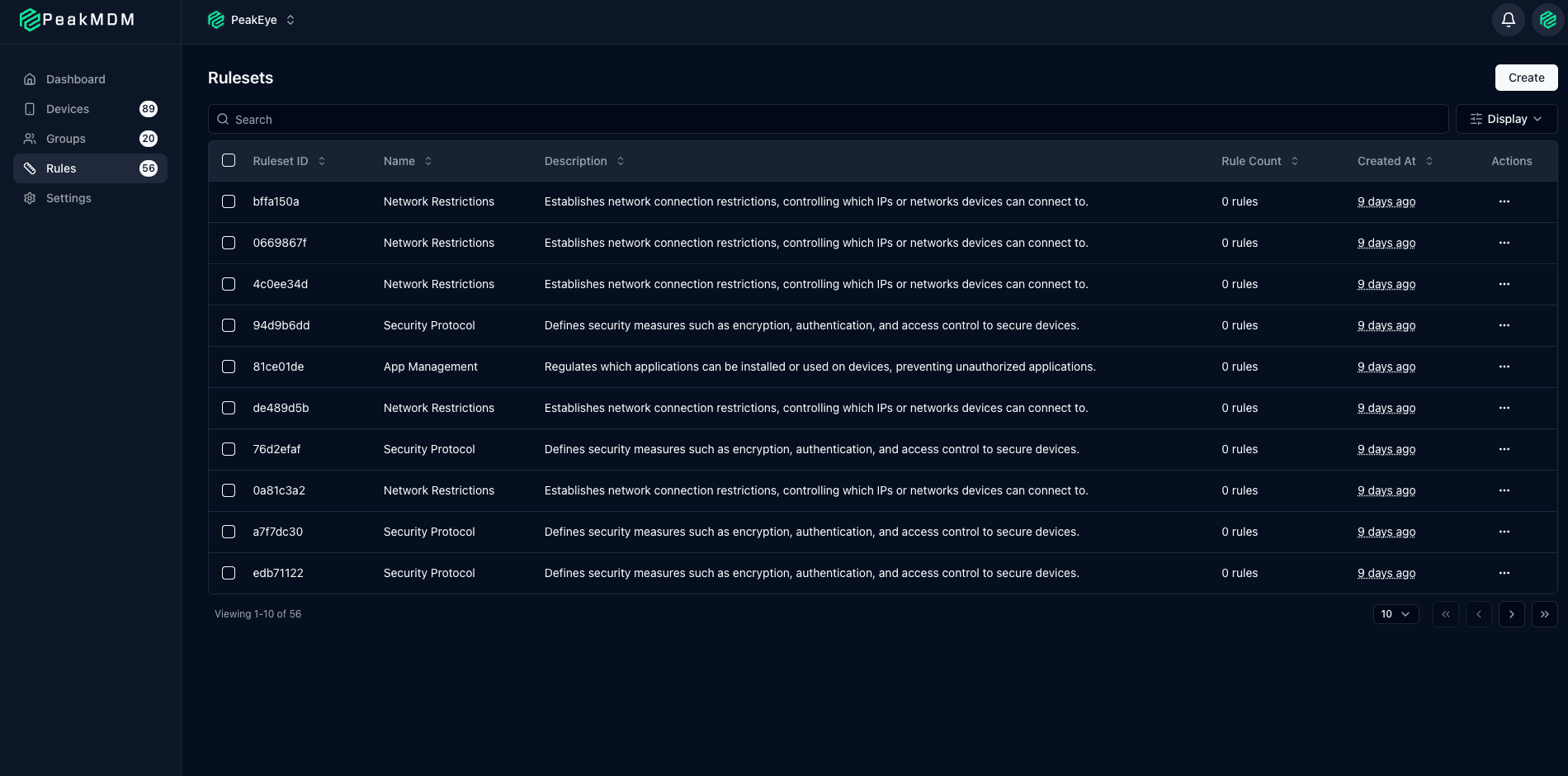Open actions menu for ruleset 0669867f
Screen dimensions: 1568x776
click(1504, 243)
